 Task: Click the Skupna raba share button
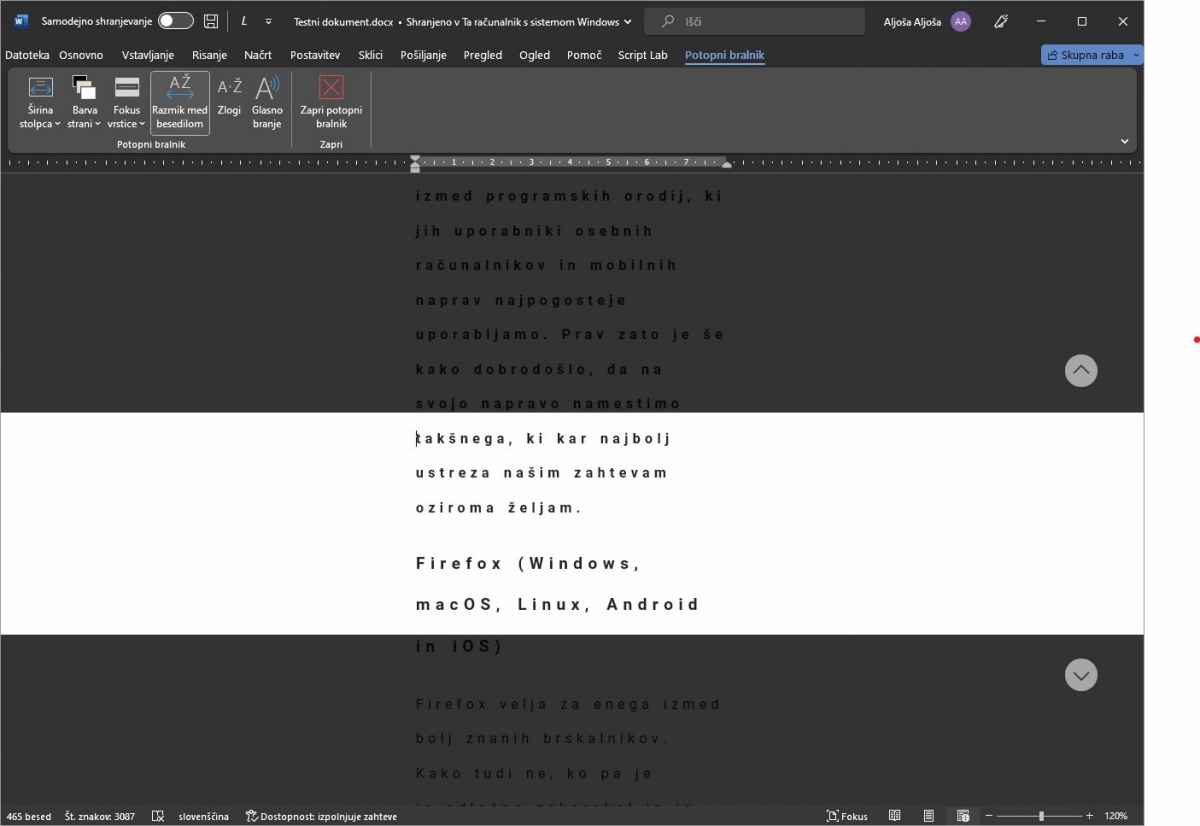click(x=1091, y=55)
